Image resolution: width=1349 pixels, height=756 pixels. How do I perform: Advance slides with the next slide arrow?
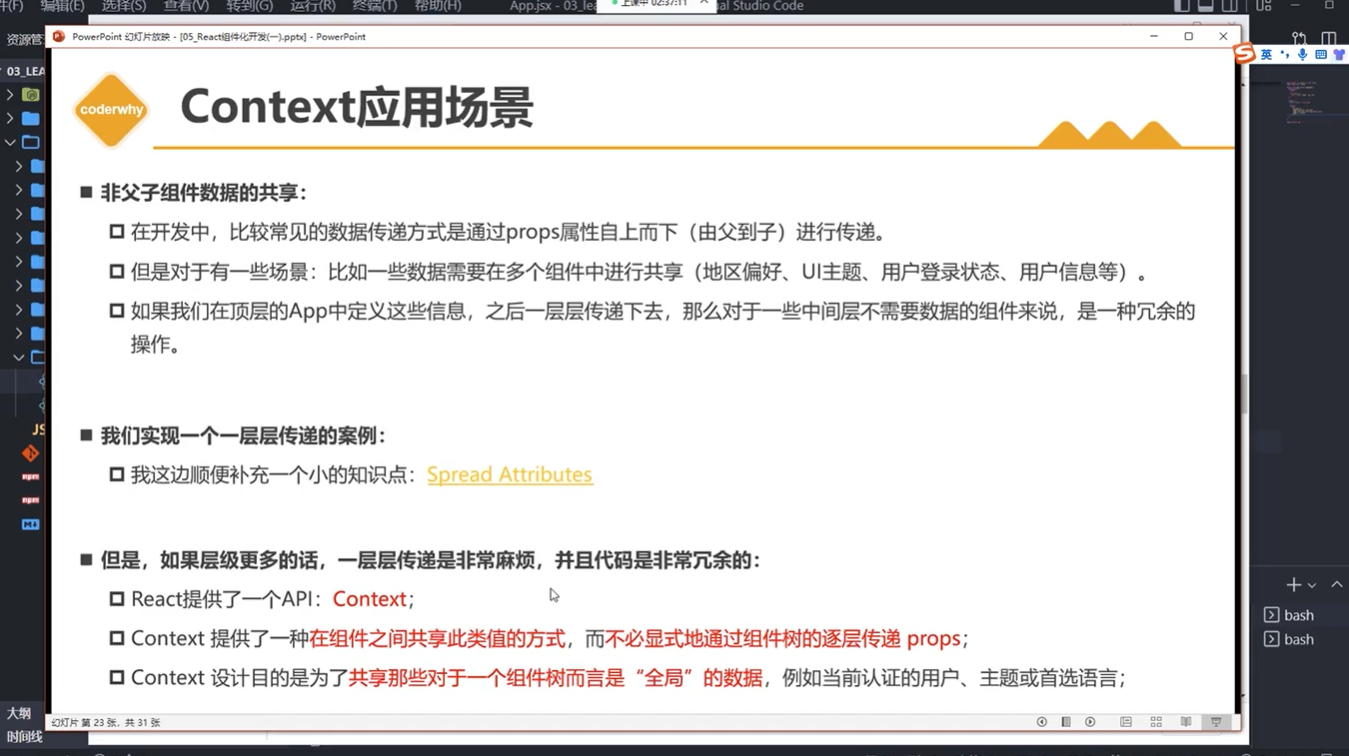pyautogui.click(x=1090, y=721)
